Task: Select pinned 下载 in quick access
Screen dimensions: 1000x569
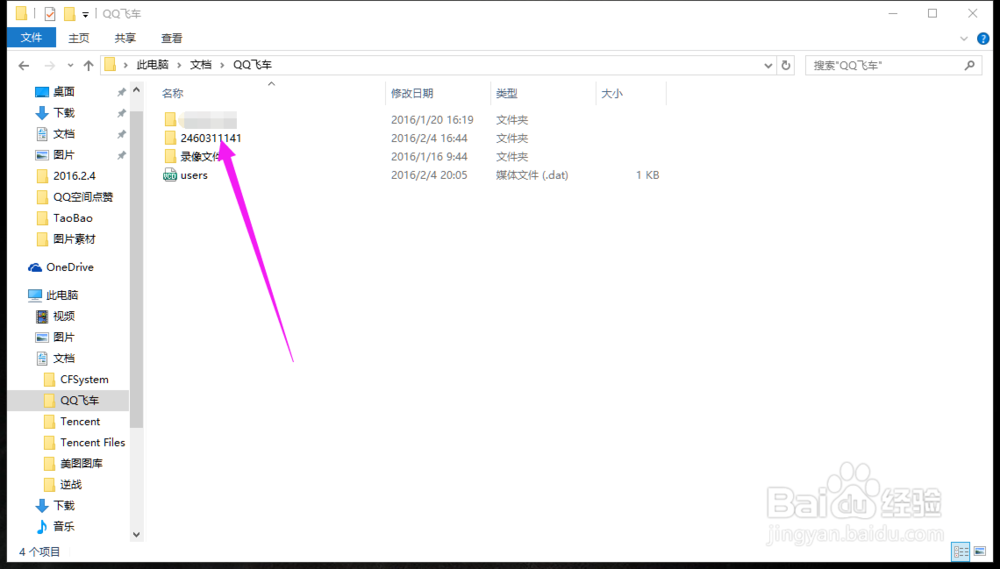Action: [64, 113]
